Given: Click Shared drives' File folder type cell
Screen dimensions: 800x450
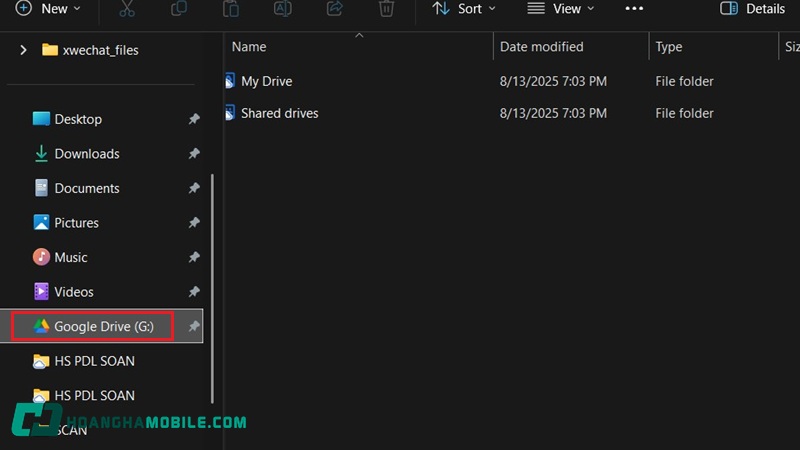Looking at the screenshot, I should pos(684,113).
